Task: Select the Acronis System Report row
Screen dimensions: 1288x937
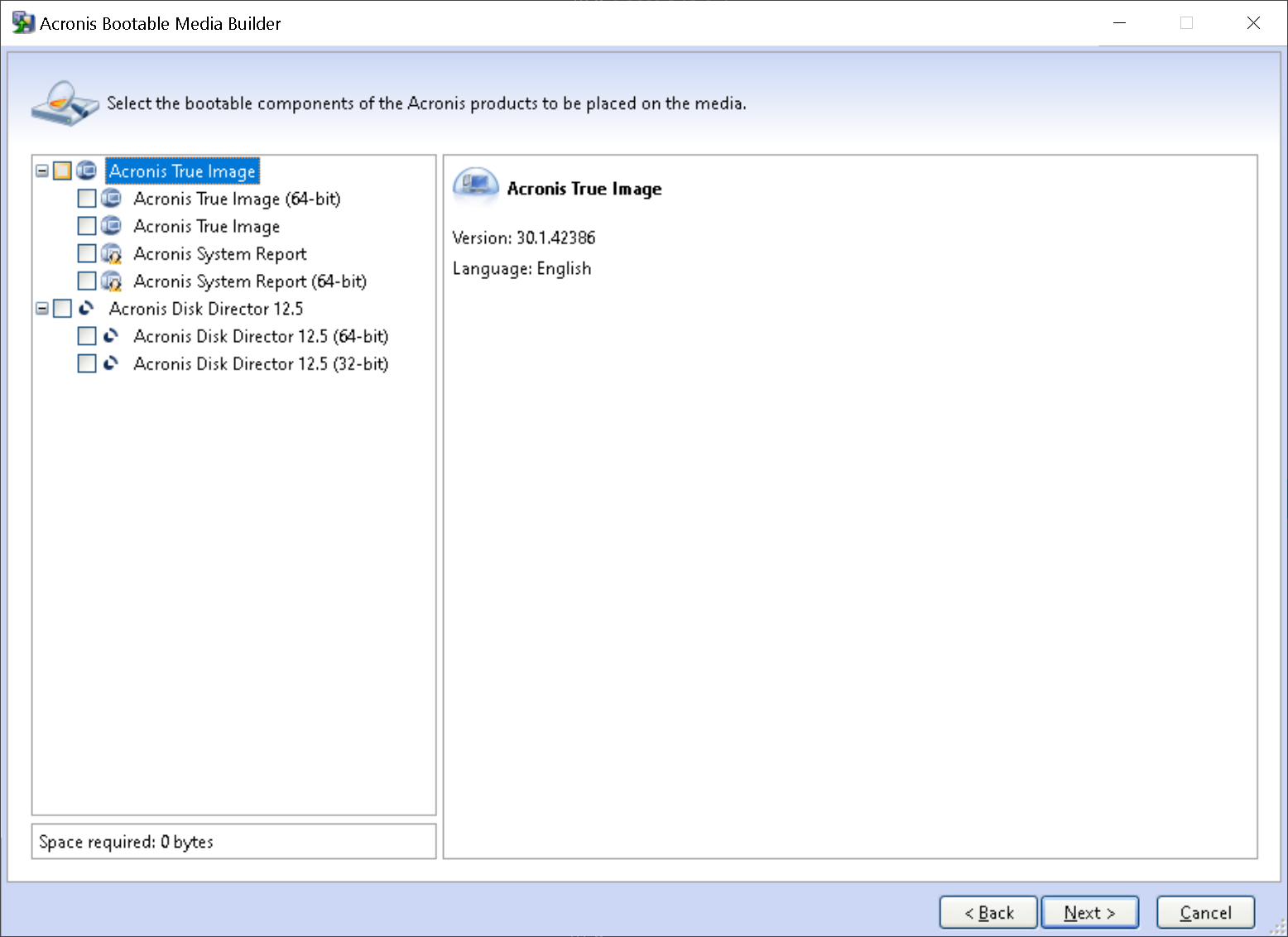Action: (220, 253)
